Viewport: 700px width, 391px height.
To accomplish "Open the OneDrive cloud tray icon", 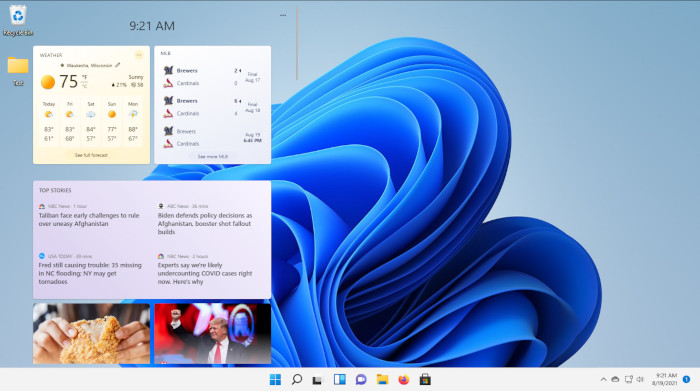I will (615, 379).
